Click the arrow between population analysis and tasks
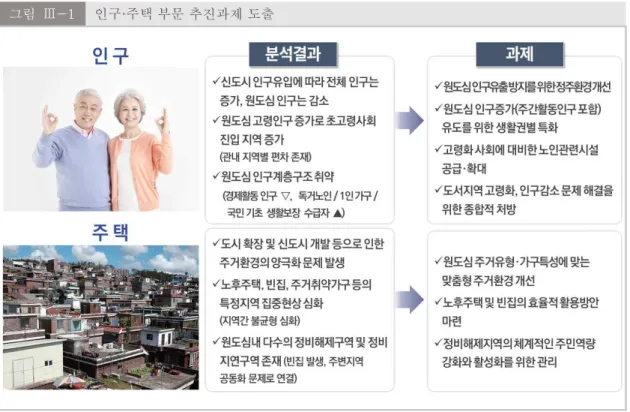This screenshot has width=630, height=412. click(x=409, y=121)
